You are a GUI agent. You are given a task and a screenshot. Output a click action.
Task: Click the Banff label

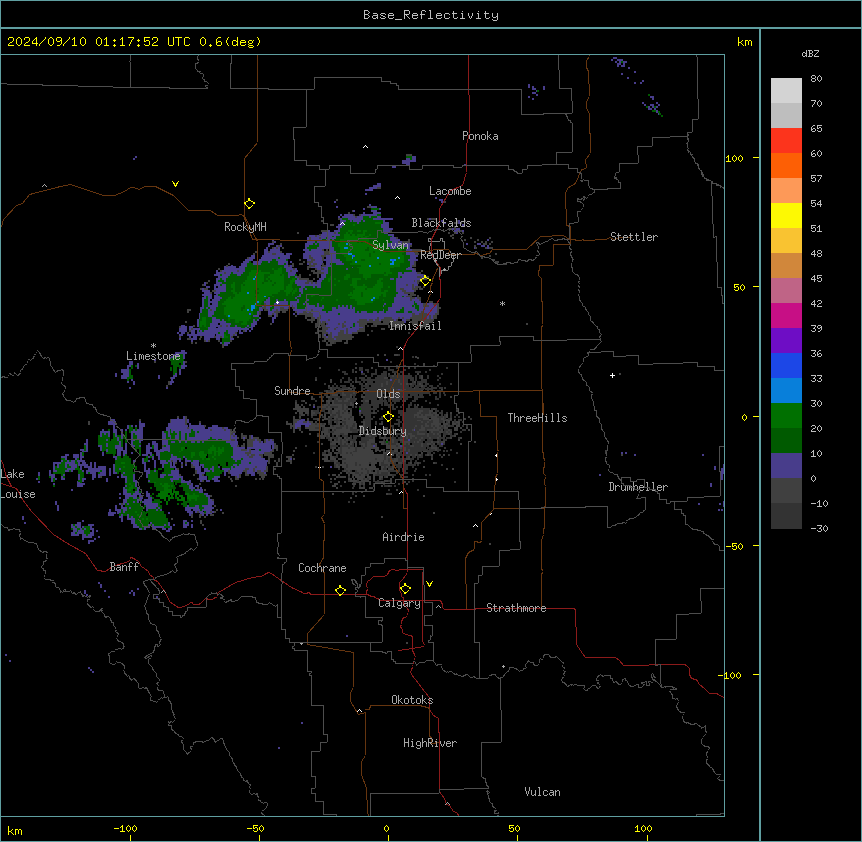coord(124,567)
